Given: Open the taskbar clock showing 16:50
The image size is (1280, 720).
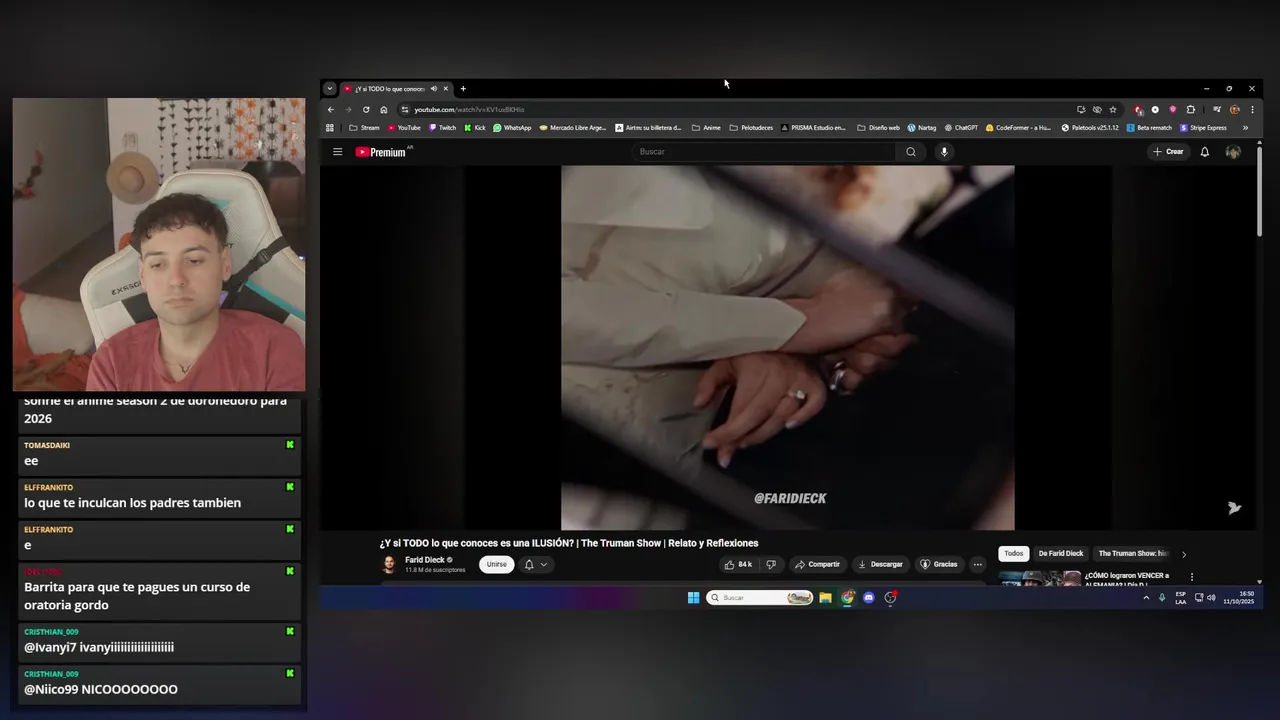Looking at the screenshot, I should [x=1238, y=598].
